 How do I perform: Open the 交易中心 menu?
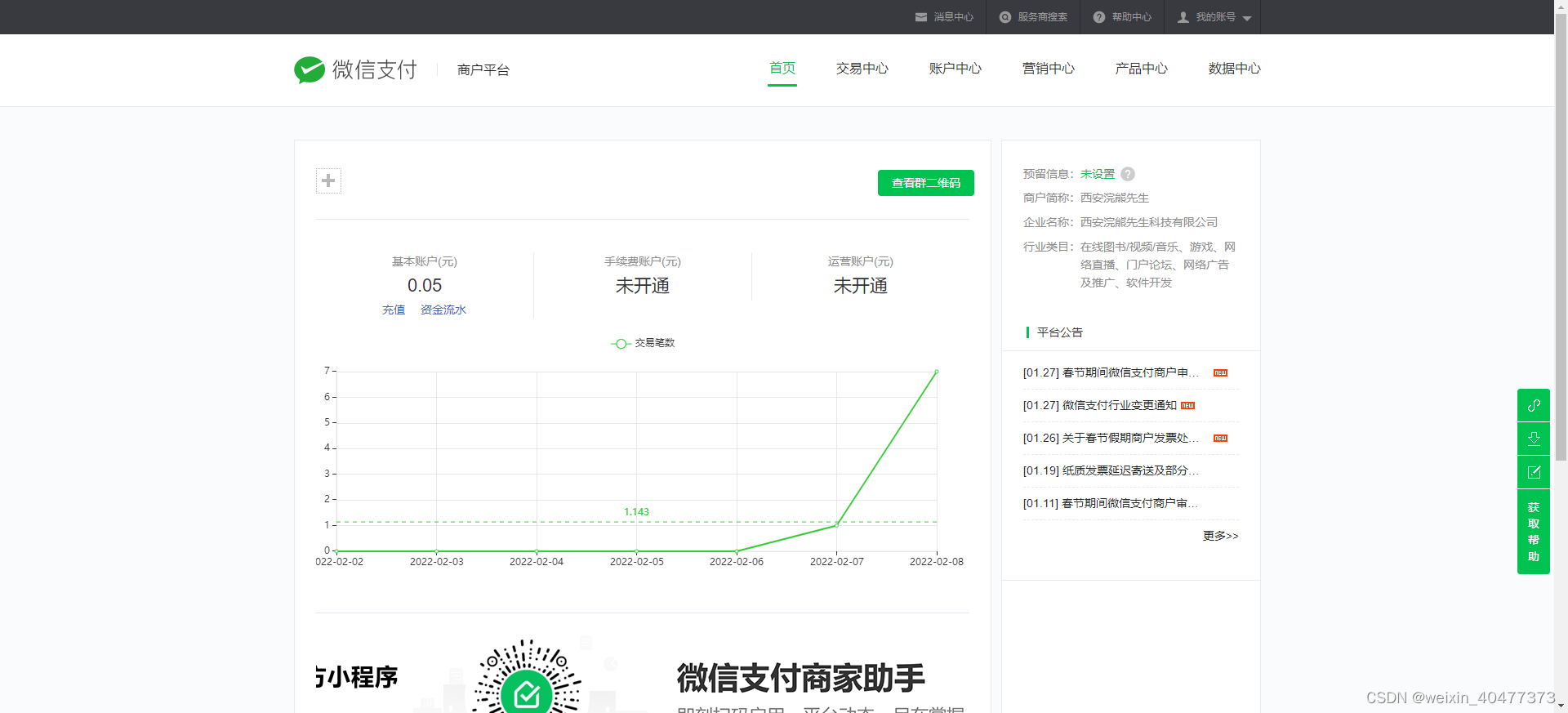tap(862, 69)
